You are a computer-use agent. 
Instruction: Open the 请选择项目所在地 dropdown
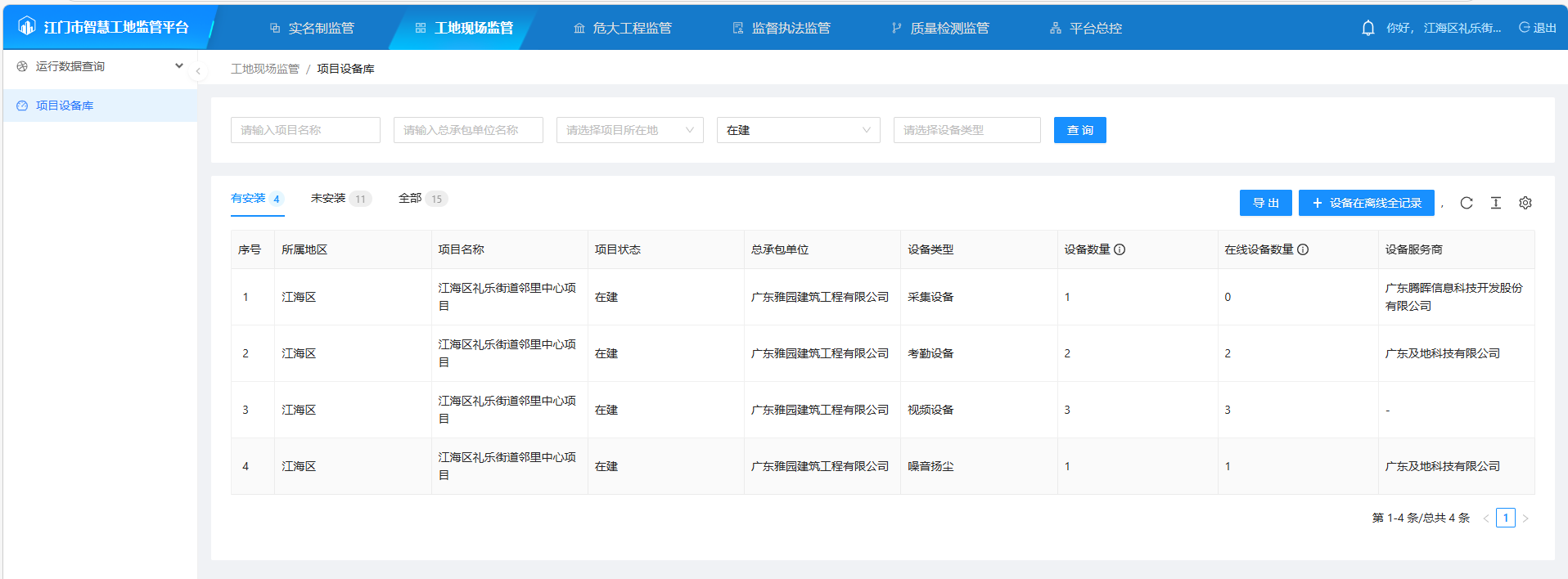(629, 130)
